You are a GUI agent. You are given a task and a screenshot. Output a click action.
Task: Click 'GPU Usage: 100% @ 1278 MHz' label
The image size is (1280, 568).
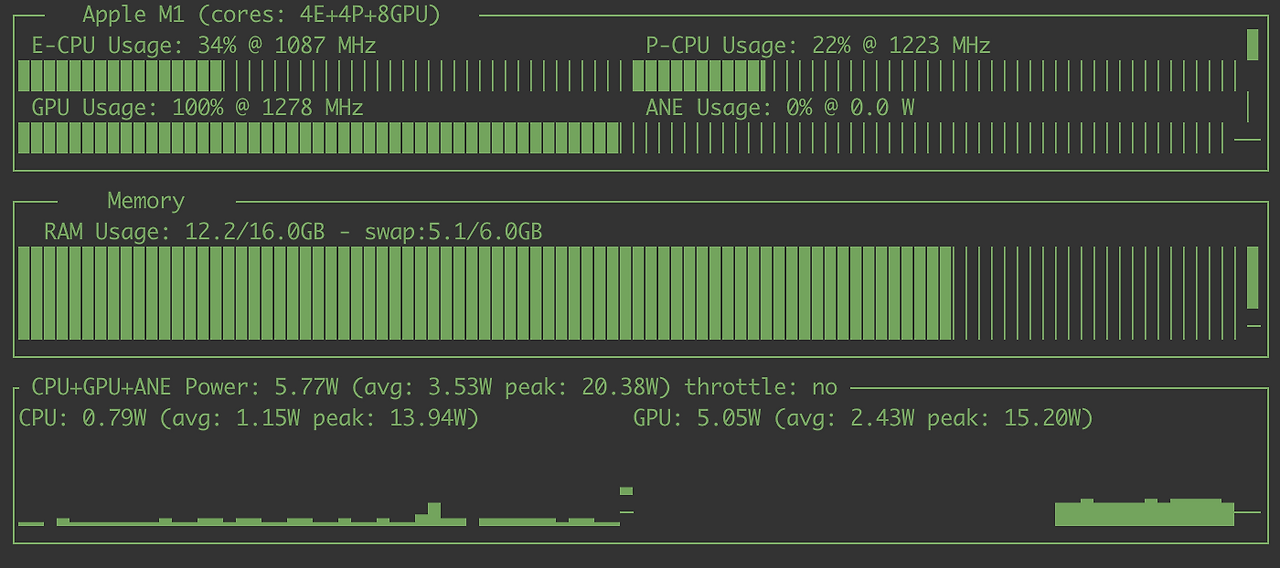(197, 108)
